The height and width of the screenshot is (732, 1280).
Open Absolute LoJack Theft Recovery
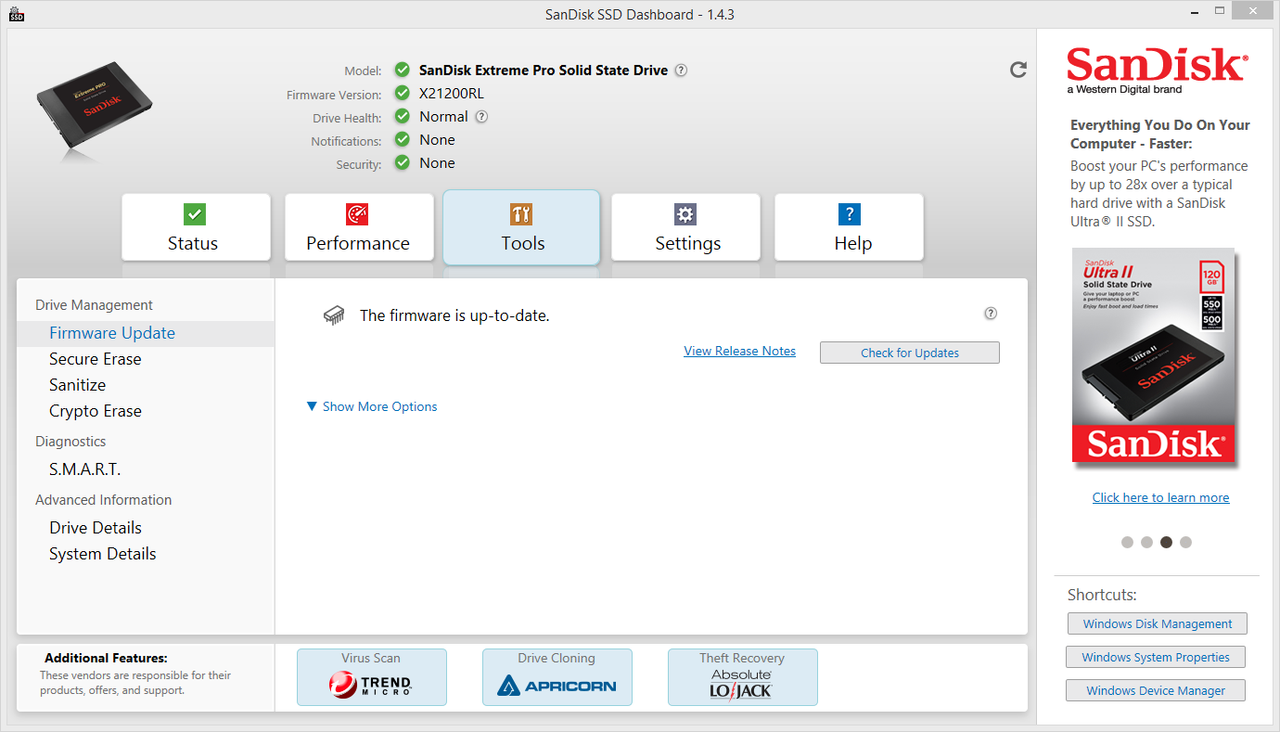(x=742, y=677)
